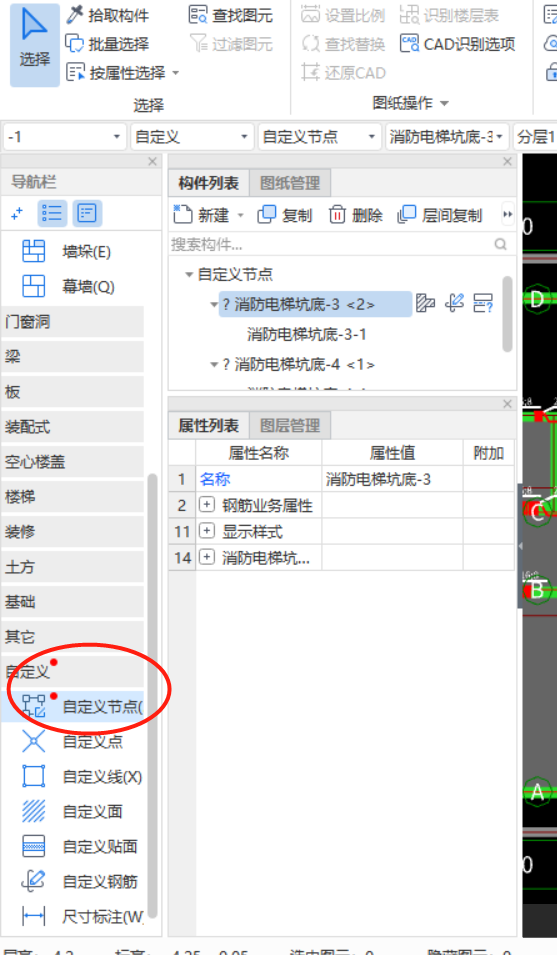Switch navigation bar to detail view icon

[86, 213]
